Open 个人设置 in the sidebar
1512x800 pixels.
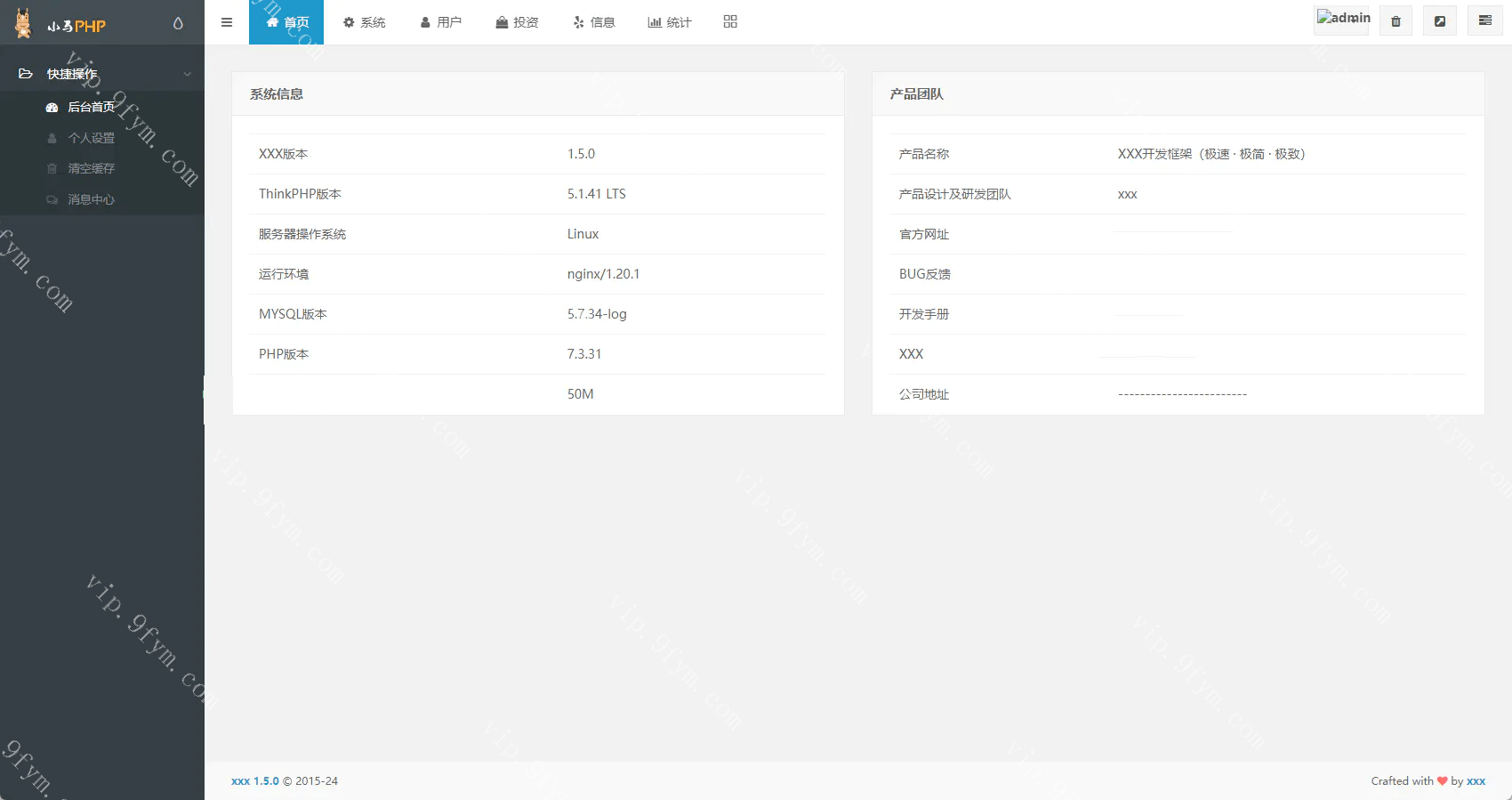(91, 138)
